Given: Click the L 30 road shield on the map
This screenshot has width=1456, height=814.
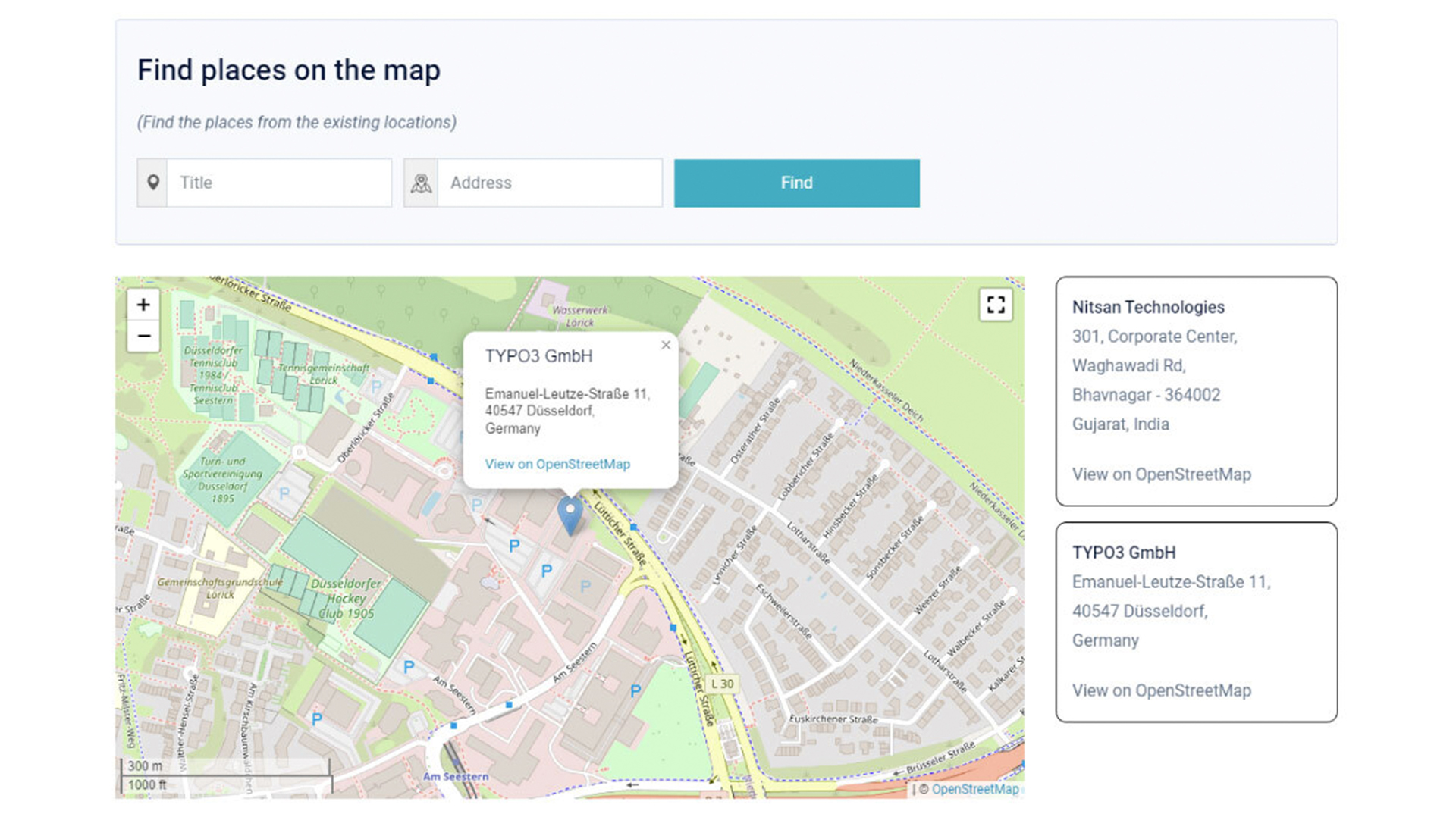Looking at the screenshot, I should 723,683.
